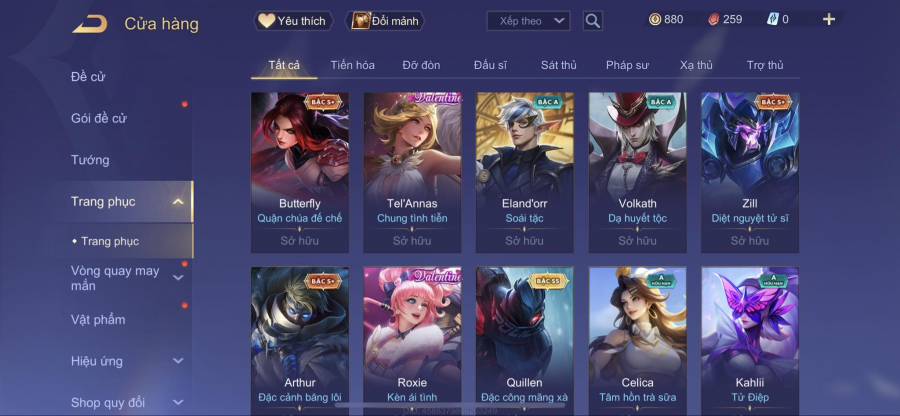Tap the plus icon to add currency
The image size is (900, 416).
click(829, 20)
